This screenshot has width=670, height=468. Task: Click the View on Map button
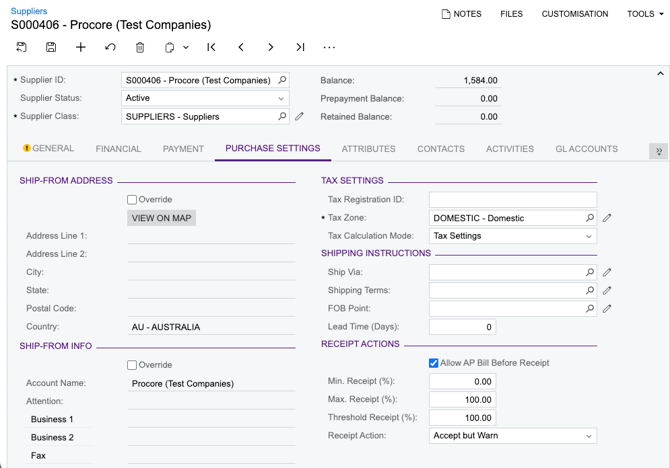click(162, 218)
